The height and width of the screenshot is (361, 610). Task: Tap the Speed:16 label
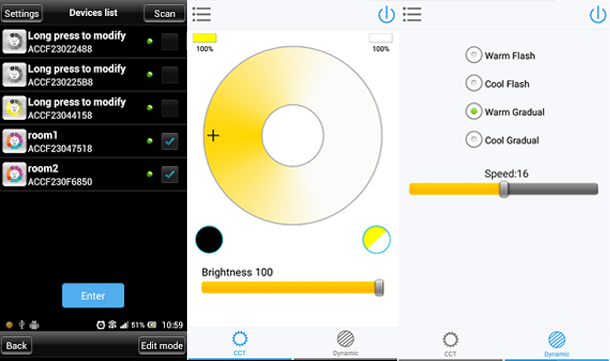(506, 173)
